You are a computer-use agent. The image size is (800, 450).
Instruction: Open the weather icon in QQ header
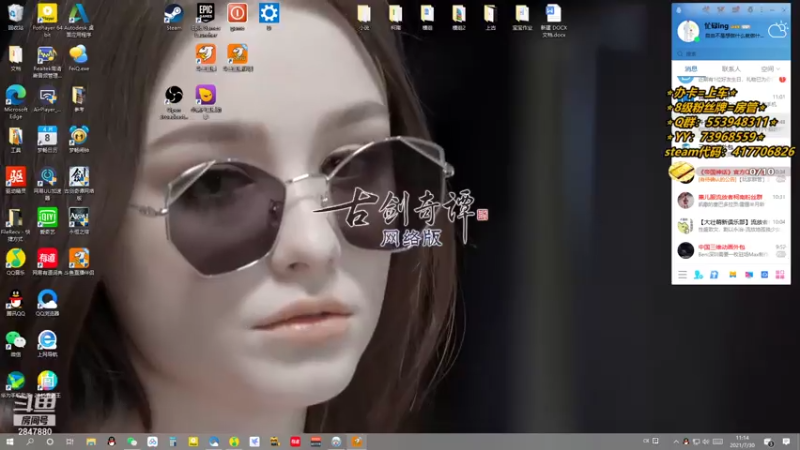click(x=778, y=30)
